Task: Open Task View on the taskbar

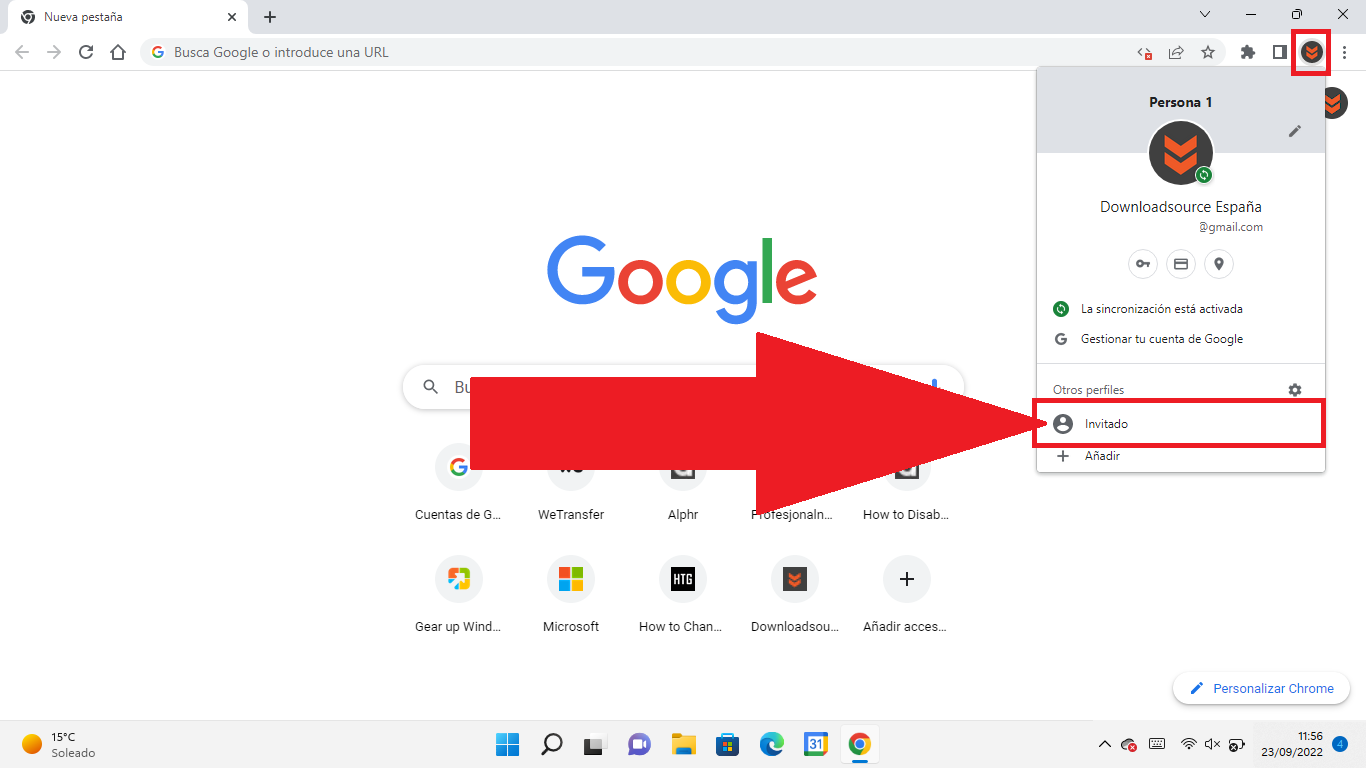Action: (x=595, y=744)
